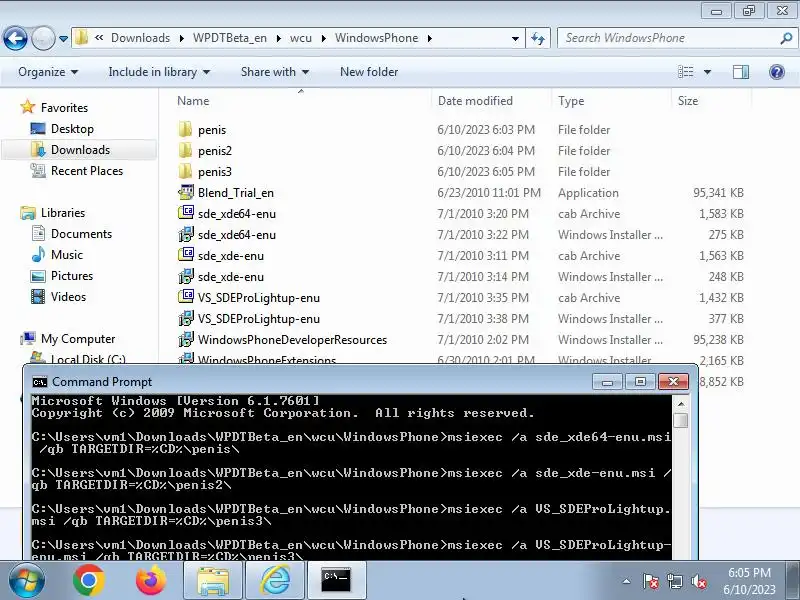Click the Explorer forward arrow button
The height and width of the screenshot is (600, 800).
pos(43,38)
